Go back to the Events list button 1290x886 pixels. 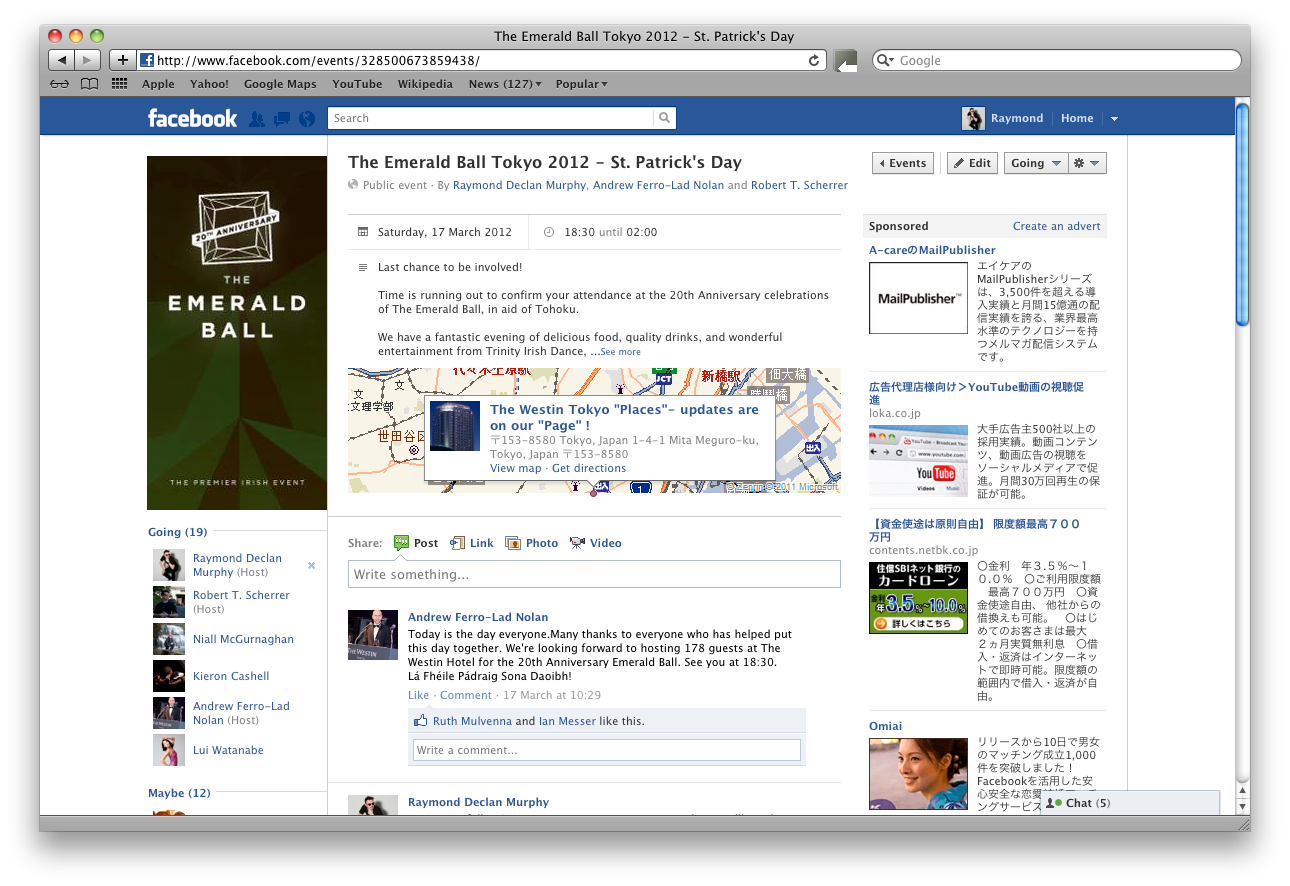(902, 163)
